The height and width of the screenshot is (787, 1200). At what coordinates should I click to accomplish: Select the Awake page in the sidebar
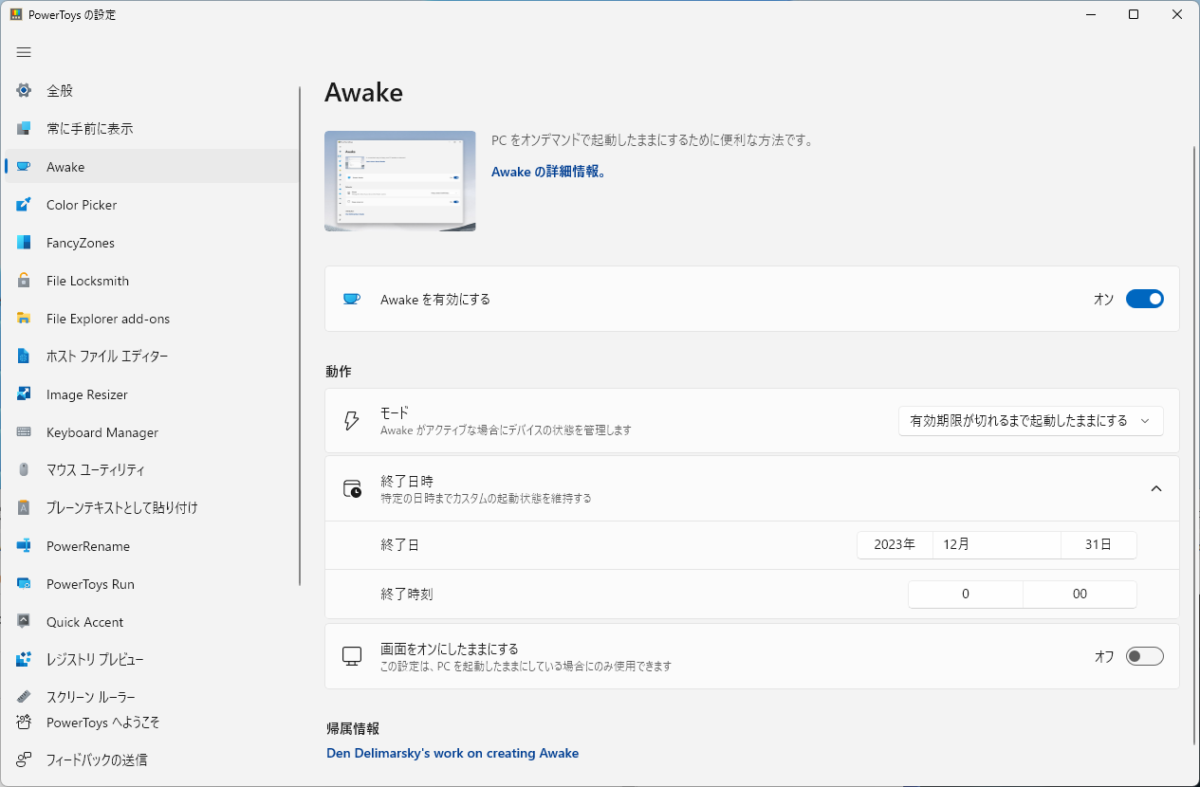click(x=152, y=167)
